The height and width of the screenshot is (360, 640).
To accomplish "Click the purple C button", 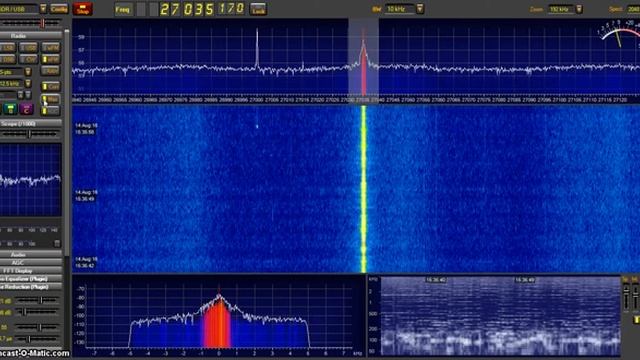I will tap(26, 109).
